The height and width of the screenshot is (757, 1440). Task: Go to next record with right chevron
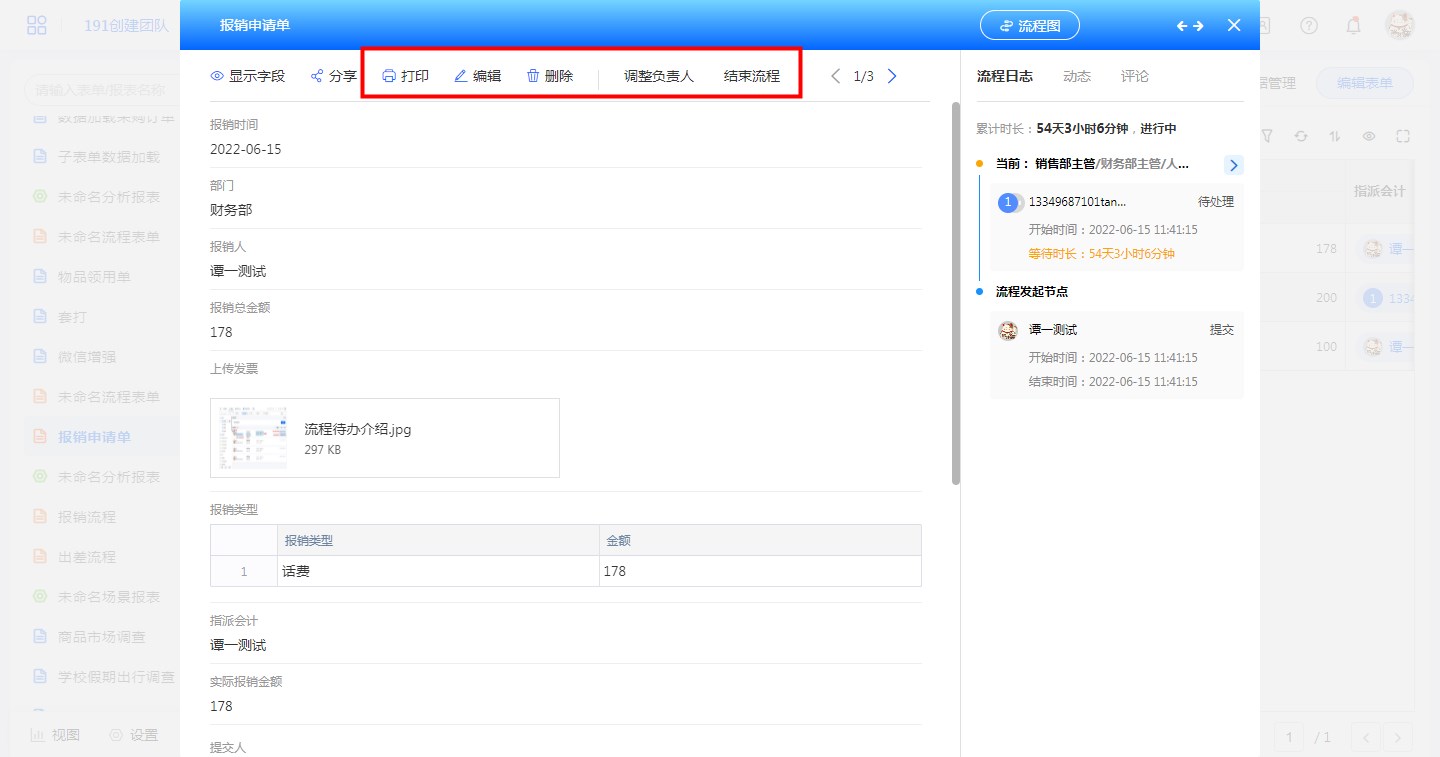(x=892, y=76)
